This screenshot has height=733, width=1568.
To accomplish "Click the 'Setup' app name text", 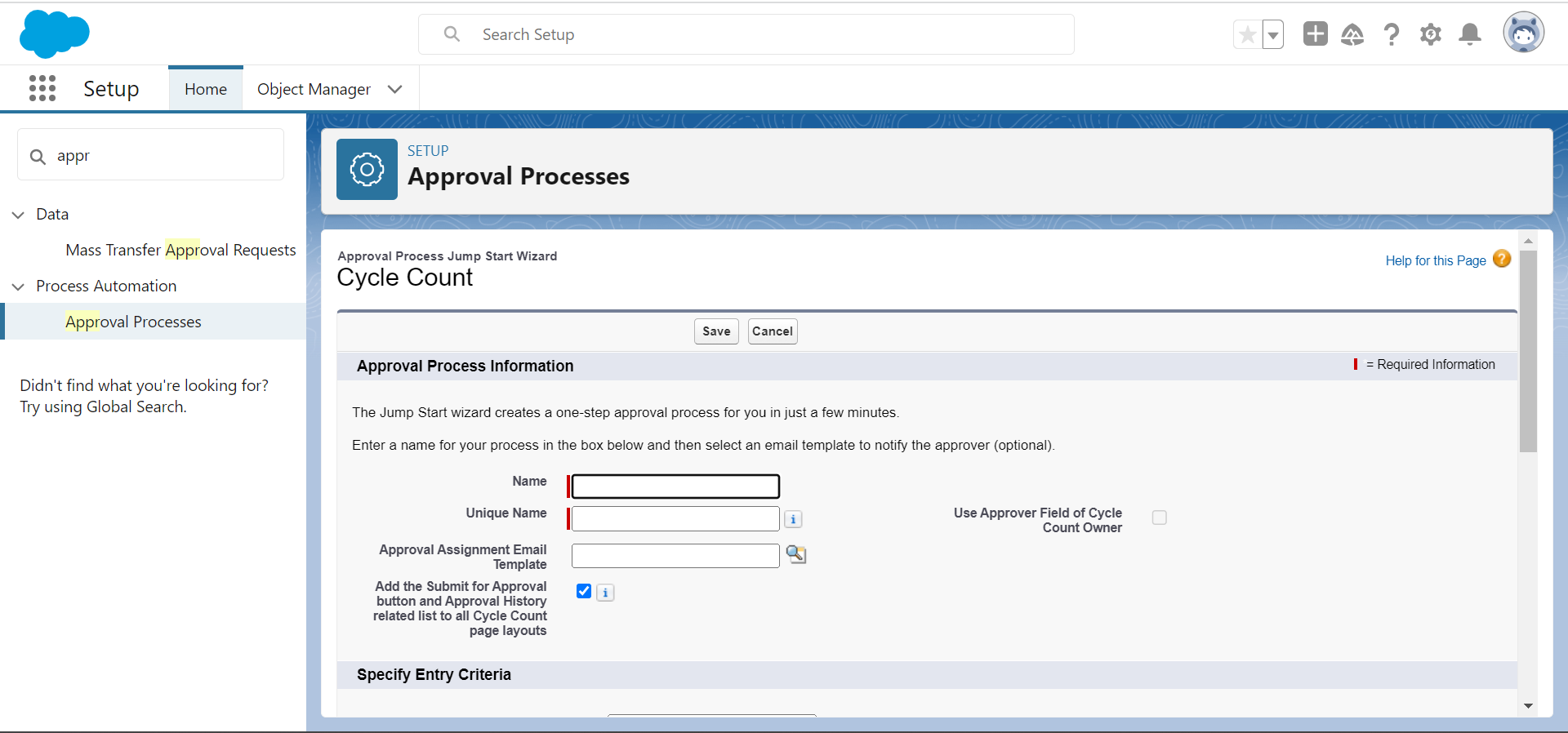I will 111,88.
